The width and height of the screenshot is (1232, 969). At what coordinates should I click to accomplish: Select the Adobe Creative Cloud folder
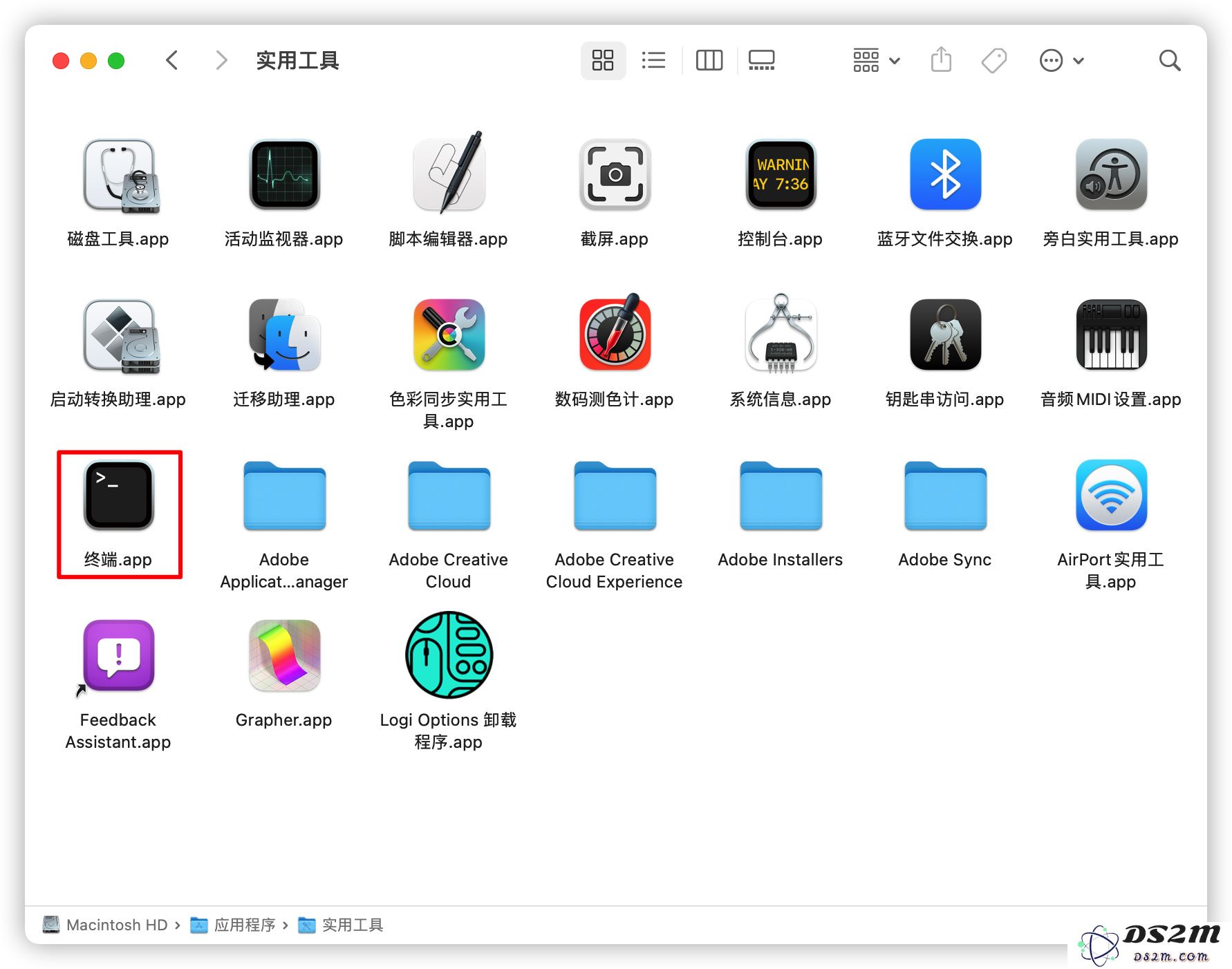[x=449, y=496]
